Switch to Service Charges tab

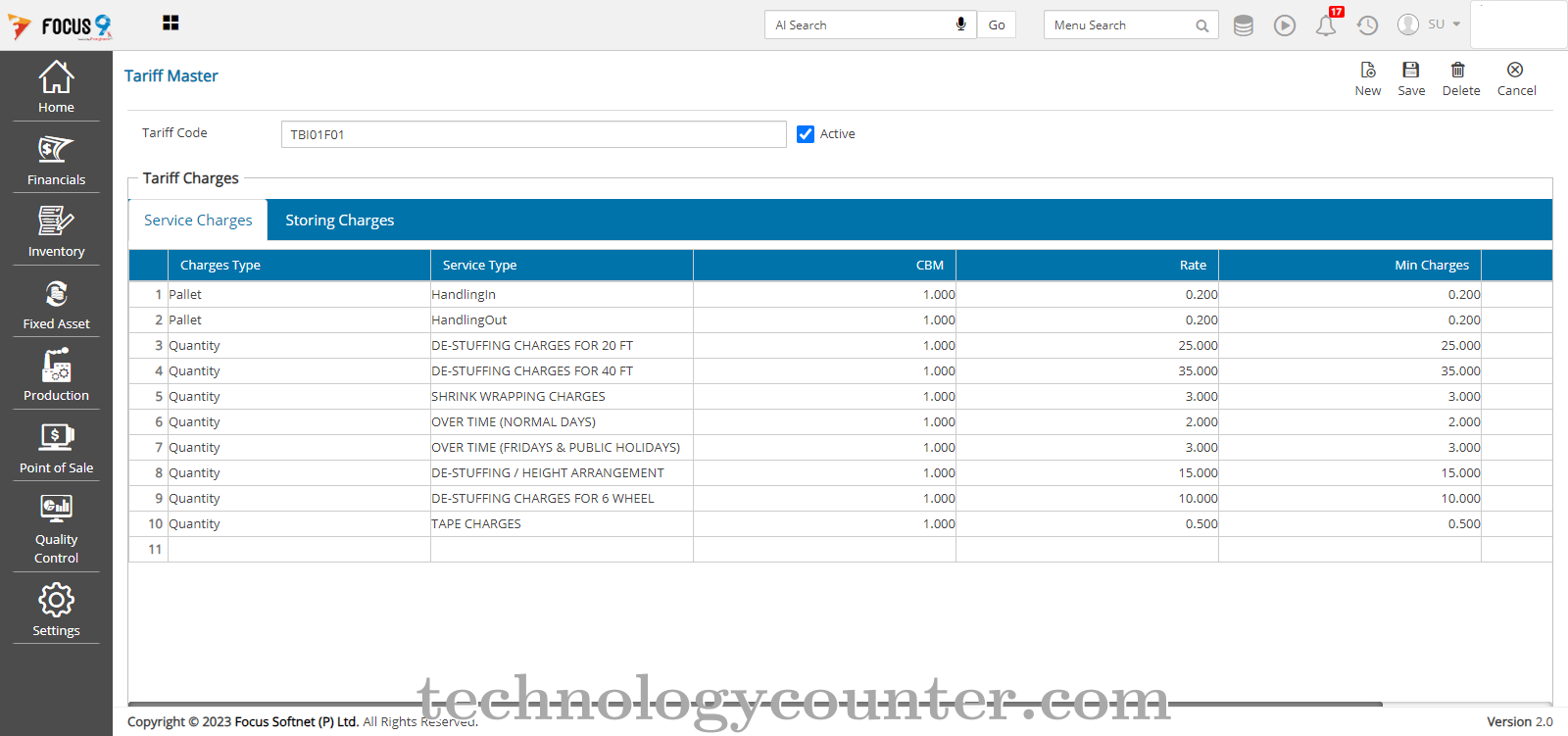198,221
